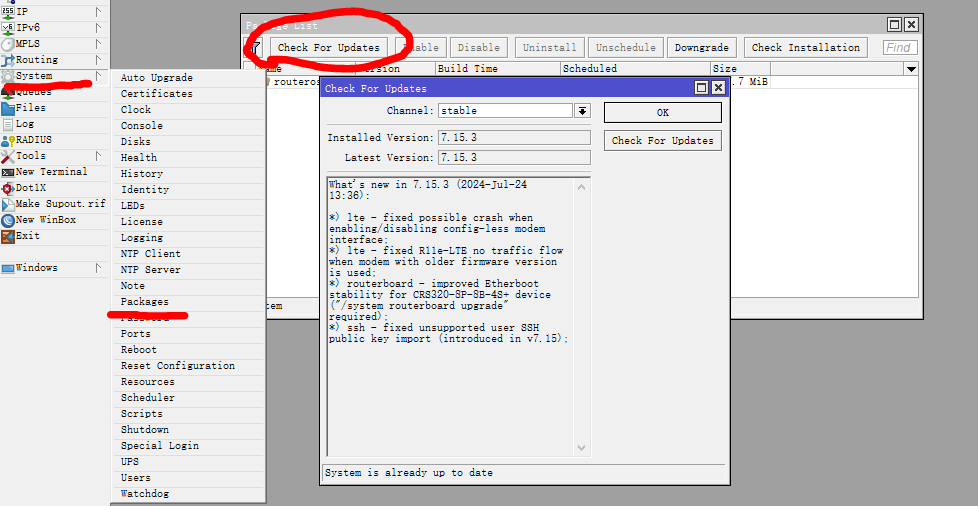
Task: Click the Dot1X icon
Action: tap(7, 188)
